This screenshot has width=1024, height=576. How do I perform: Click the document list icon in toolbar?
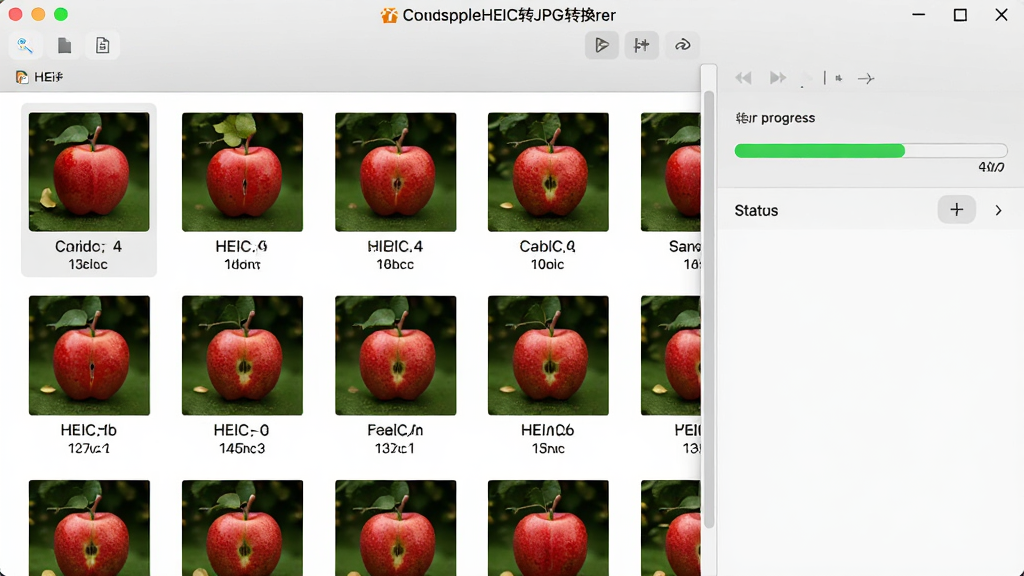click(103, 45)
